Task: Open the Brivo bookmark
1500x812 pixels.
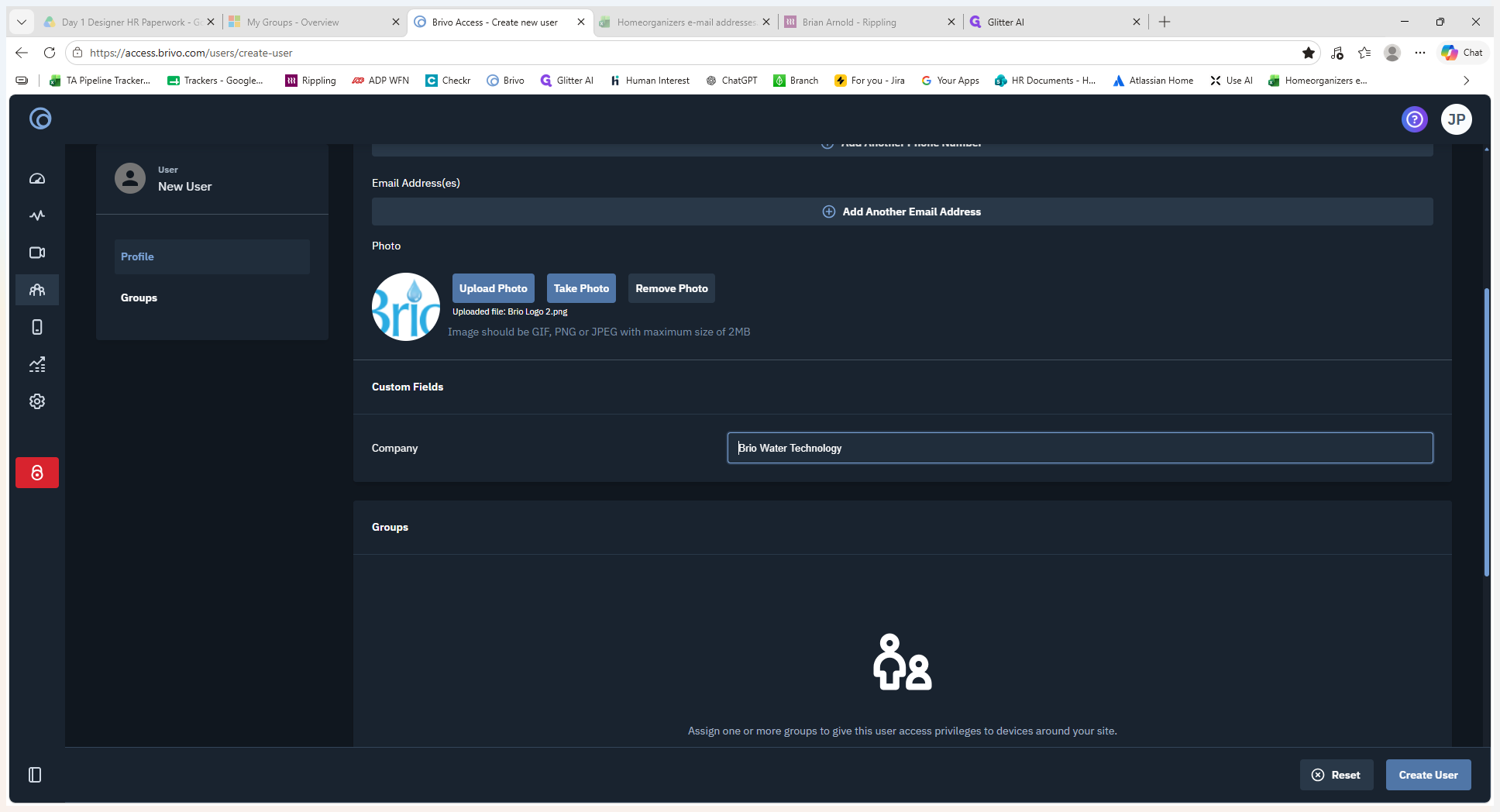Action: coord(505,81)
